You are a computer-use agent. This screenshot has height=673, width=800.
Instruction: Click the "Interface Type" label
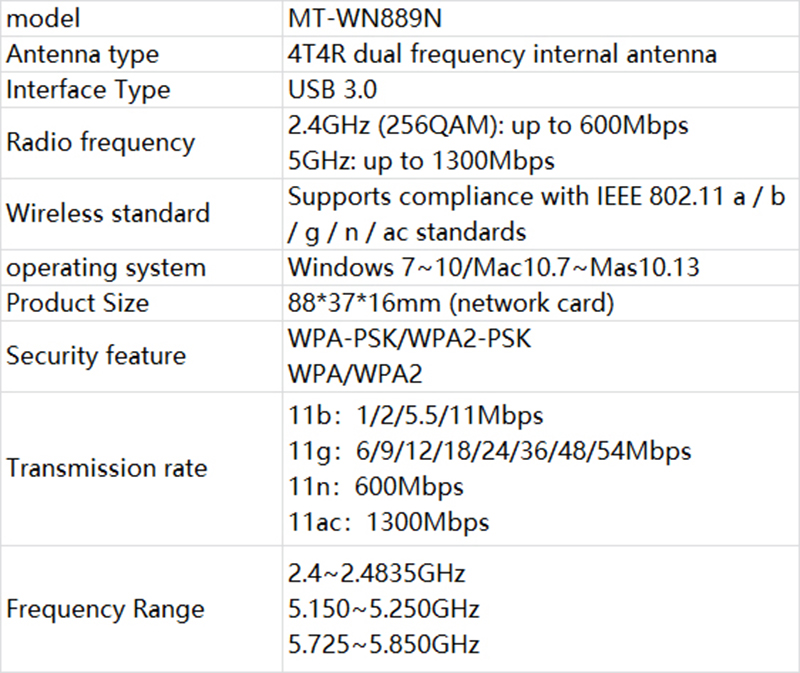88,90
